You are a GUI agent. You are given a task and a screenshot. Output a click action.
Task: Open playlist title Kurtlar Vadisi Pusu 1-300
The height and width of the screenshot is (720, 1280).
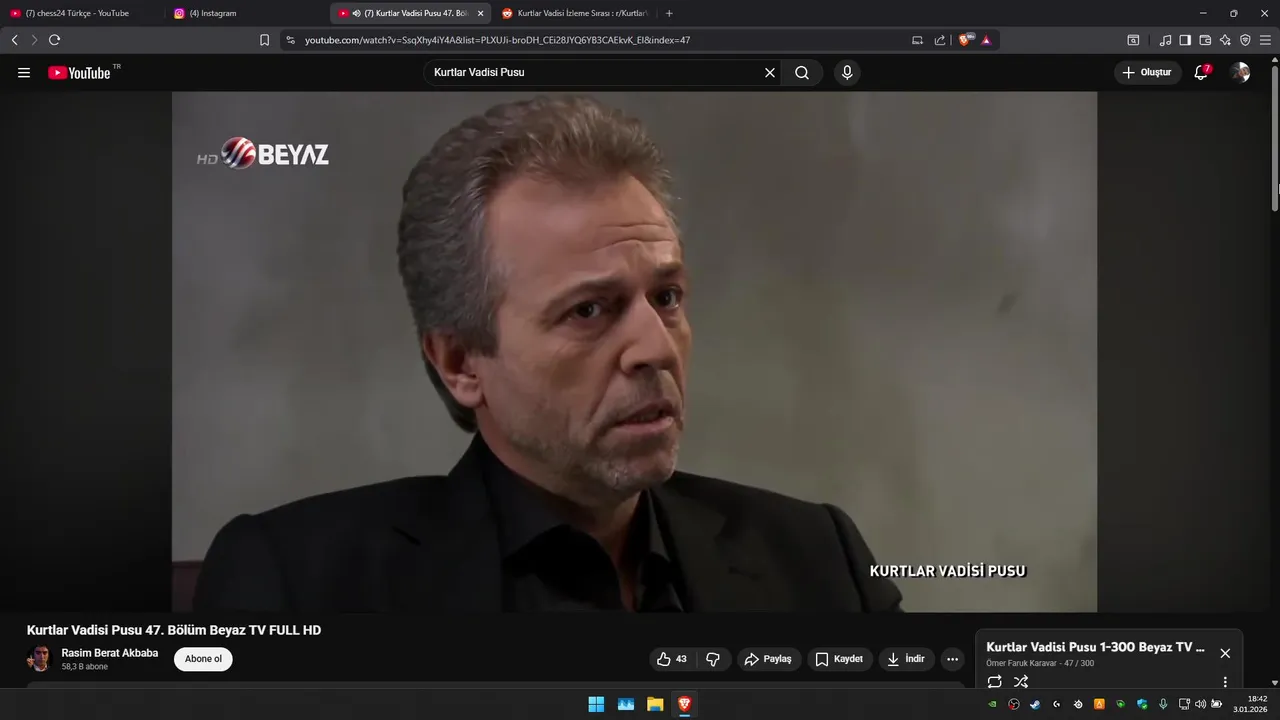1095,647
